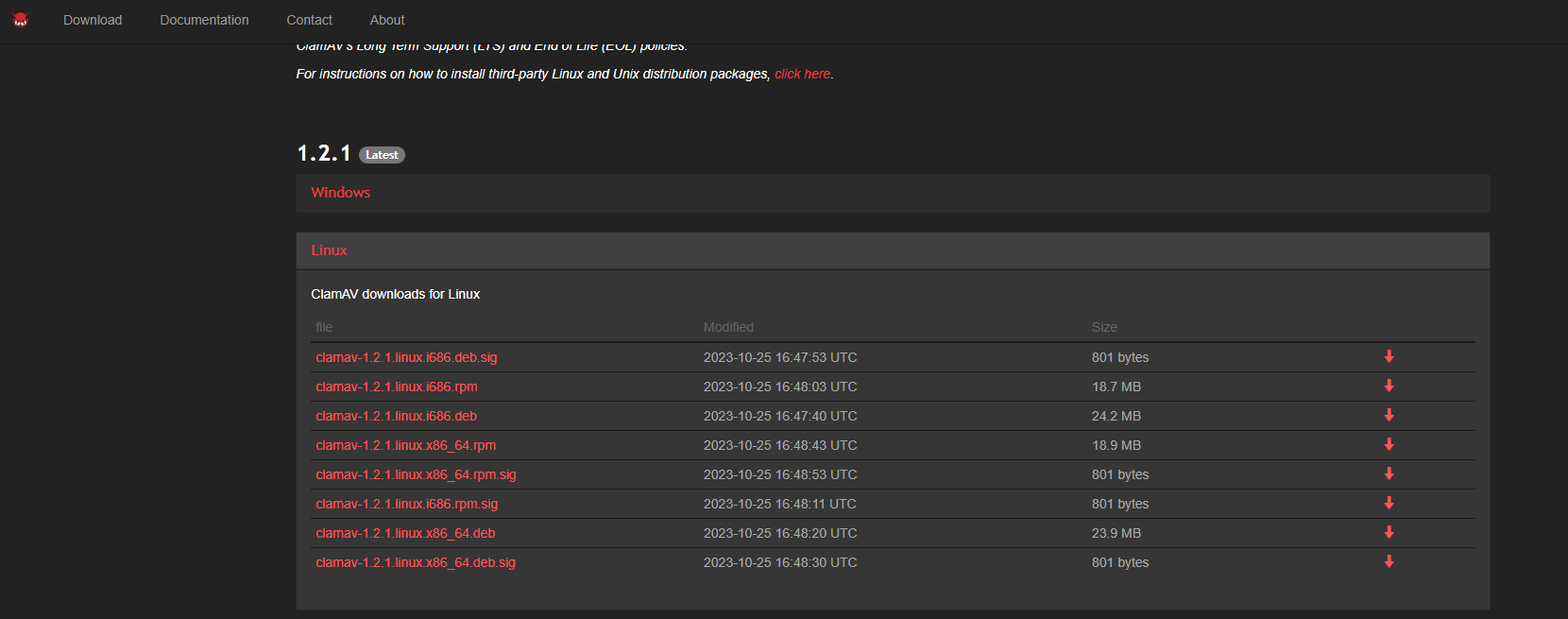Open clamav-1.2.1.linux.i686.deb.sig file link
Image resolution: width=1568 pixels, height=619 pixels.
(406, 357)
